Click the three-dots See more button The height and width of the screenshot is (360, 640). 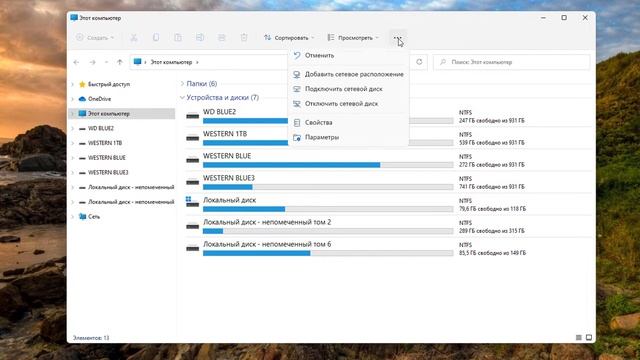pos(398,38)
